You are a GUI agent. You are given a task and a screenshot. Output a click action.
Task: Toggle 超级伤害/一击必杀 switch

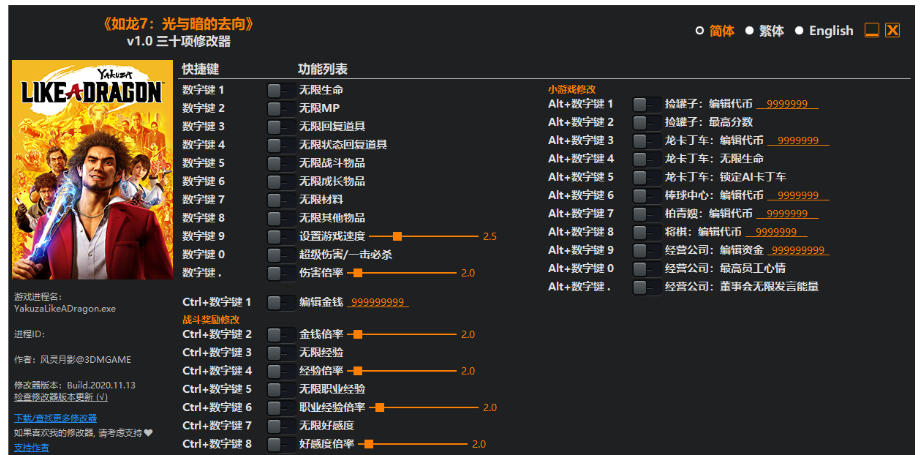point(280,255)
